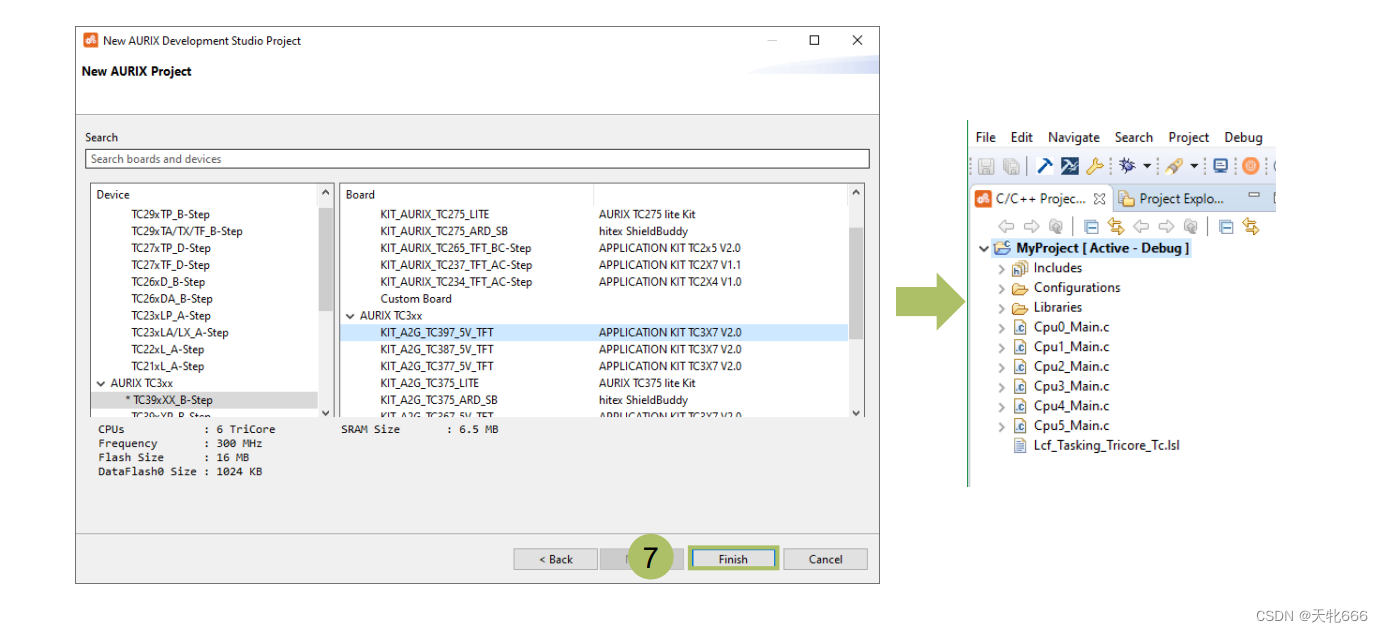Expand the Cpu5_Main.c node
Image resolution: width=1383 pixels, height=632 pixels.
1001,426
